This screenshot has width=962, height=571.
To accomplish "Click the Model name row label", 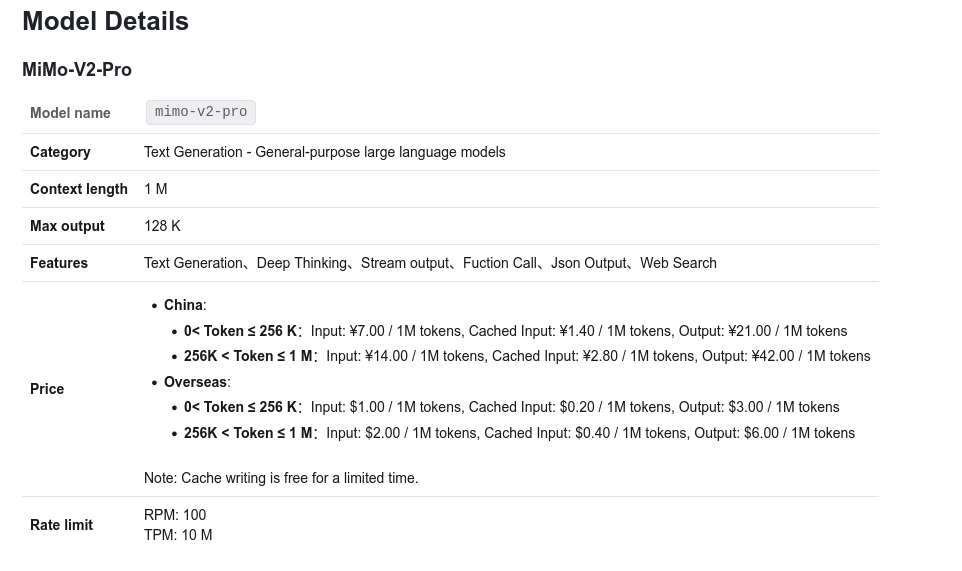I will [x=70, y=113].
